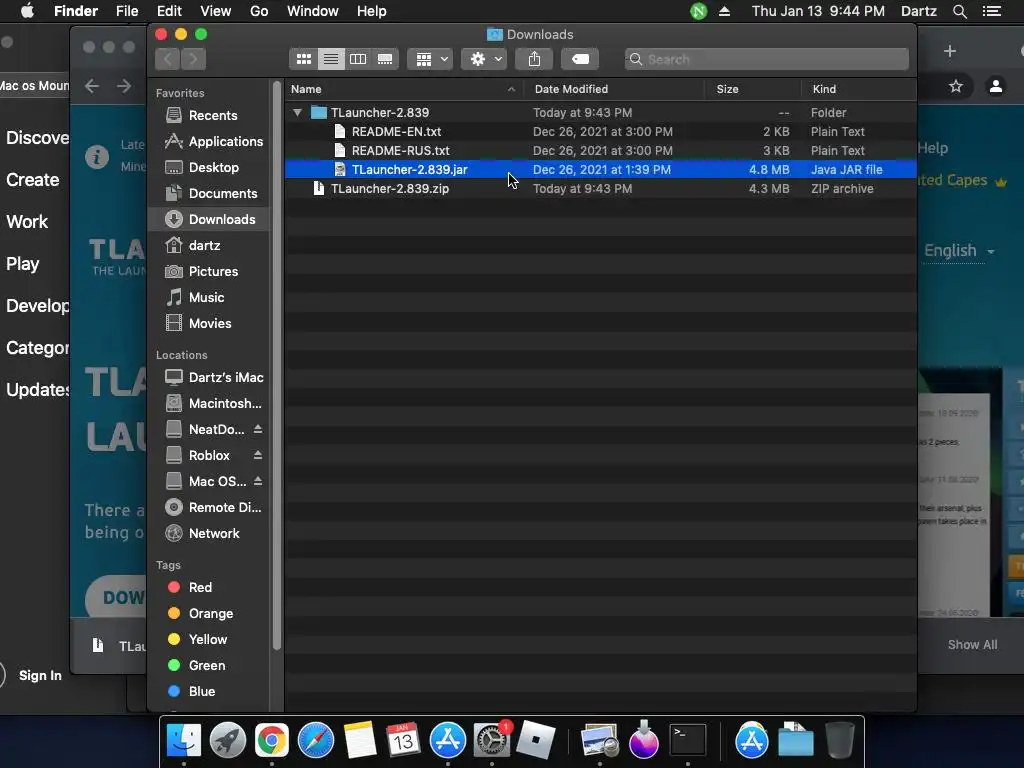
Task: Open Music in the sidebar
Action: coord(209,297)
